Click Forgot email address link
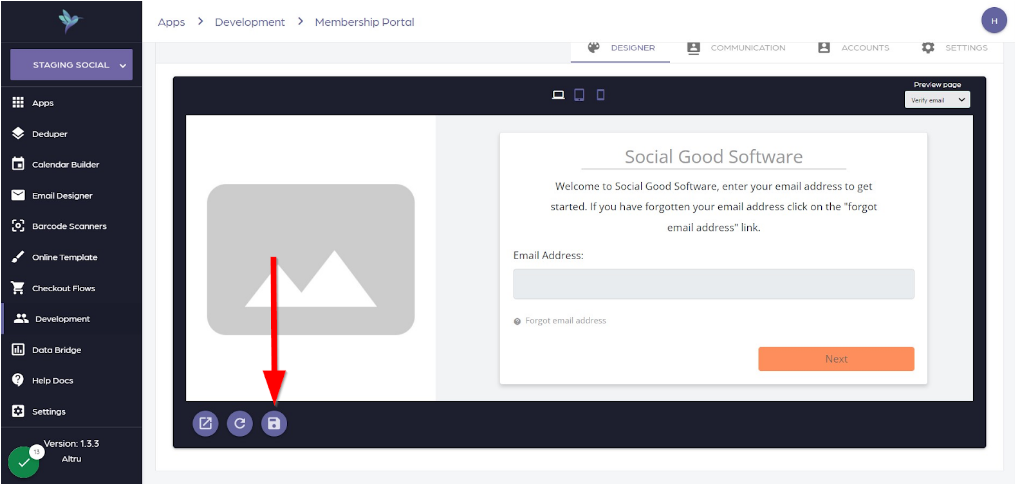Screen dimensions: 1015x488 tap(566, 321)
